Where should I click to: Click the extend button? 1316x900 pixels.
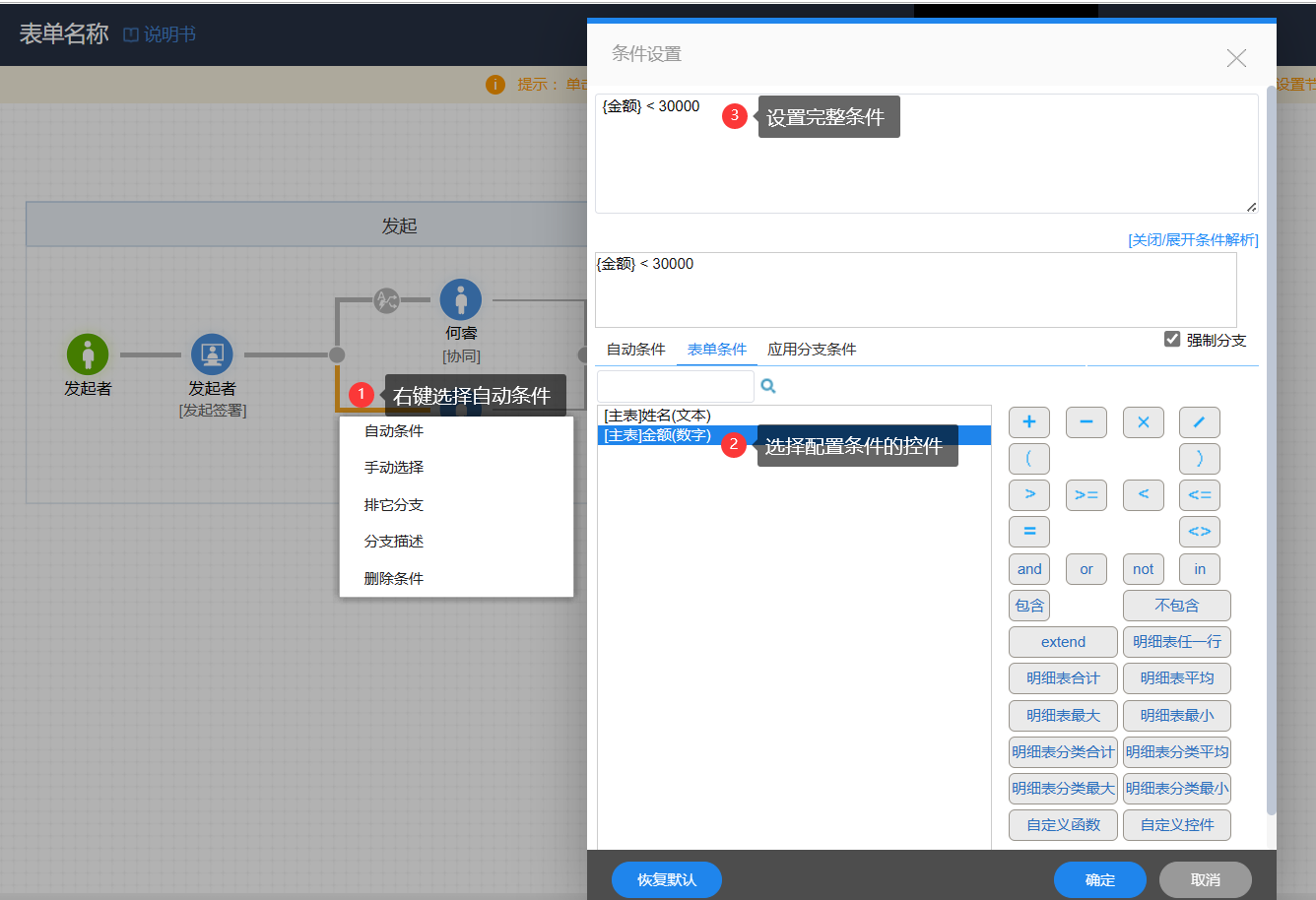(x=1063, y=642)
